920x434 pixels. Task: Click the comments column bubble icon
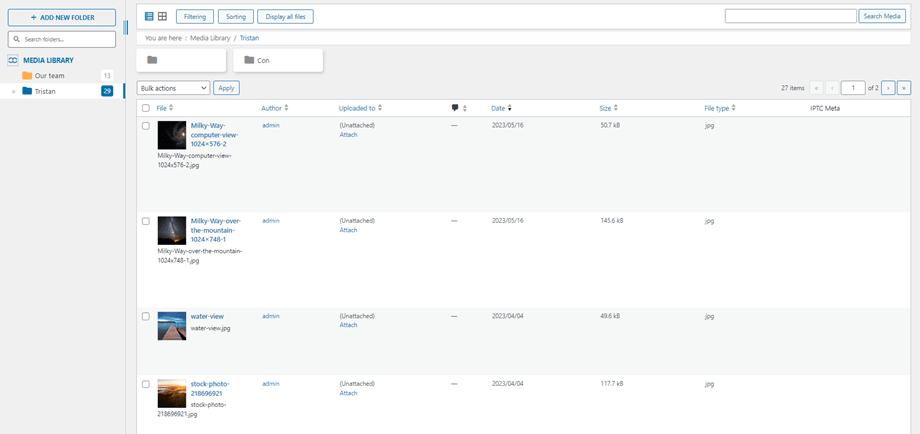point(455,108)
